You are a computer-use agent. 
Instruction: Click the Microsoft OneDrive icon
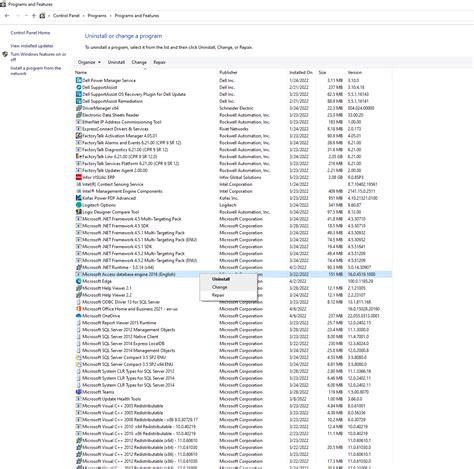tap(79, 316)
